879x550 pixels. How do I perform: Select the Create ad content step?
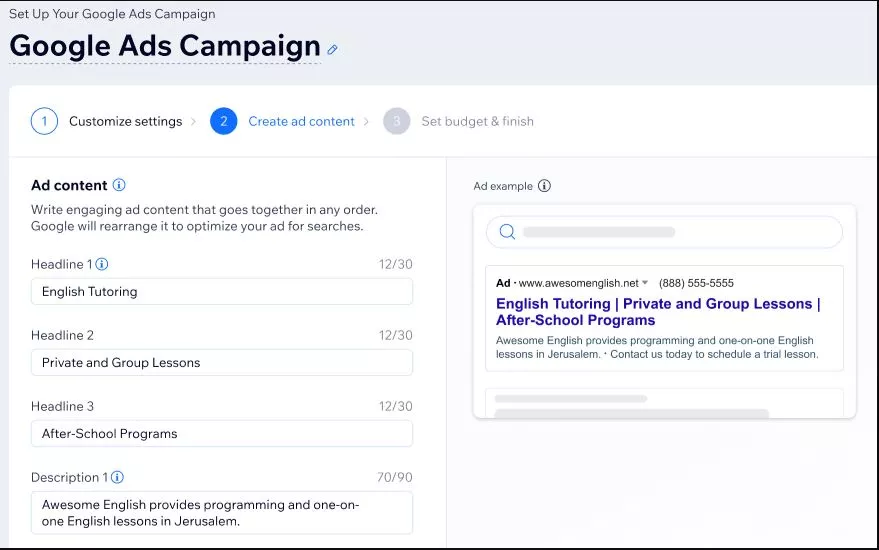302,122
